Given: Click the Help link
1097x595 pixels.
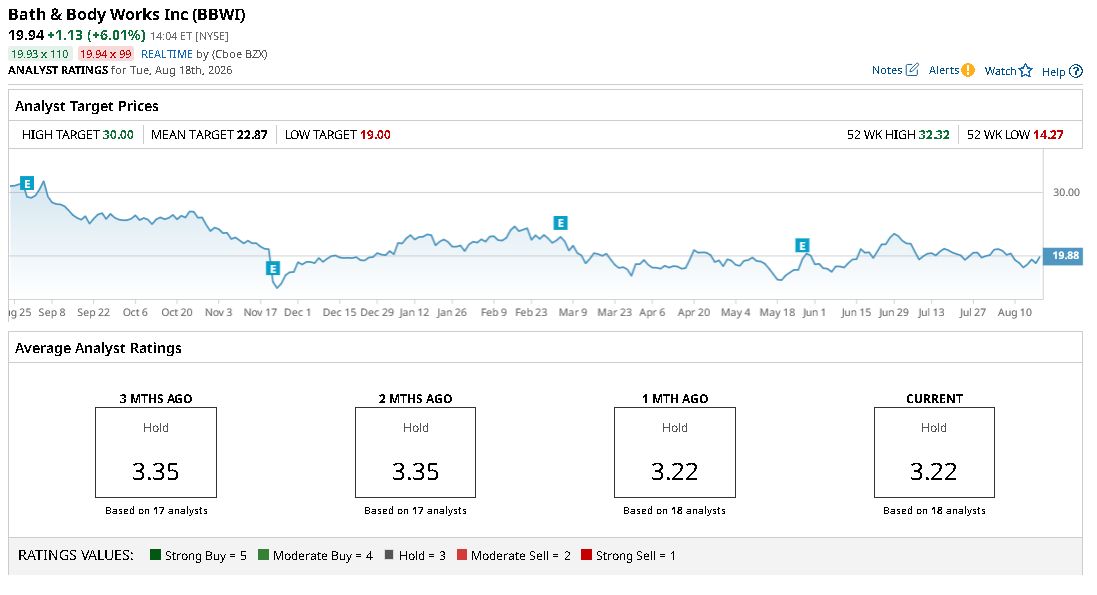Looking at the screenshot, I should [x=1053, y=71].
